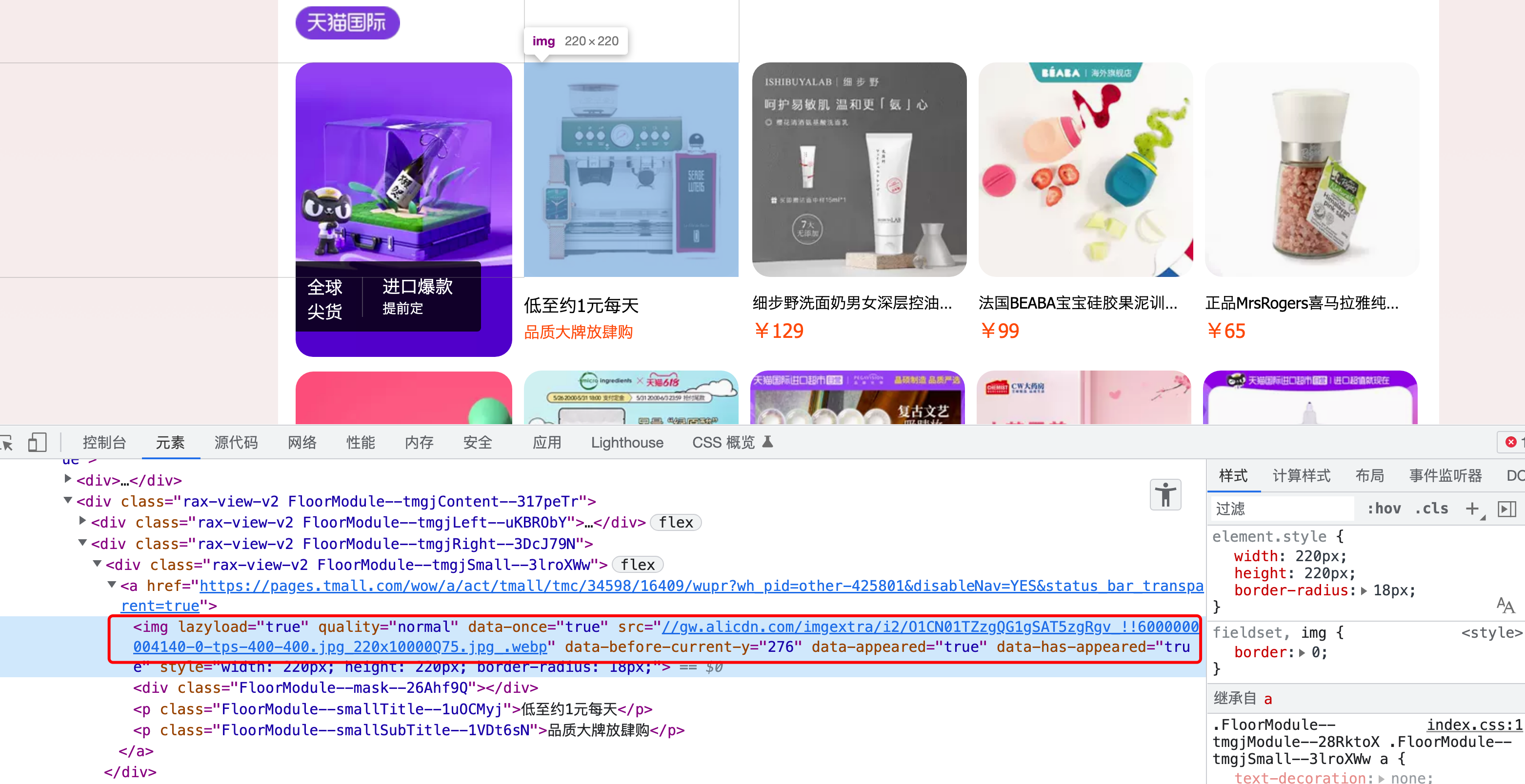
Task: Open the gw.alicdn.com image src link
Action: (666, 637)
